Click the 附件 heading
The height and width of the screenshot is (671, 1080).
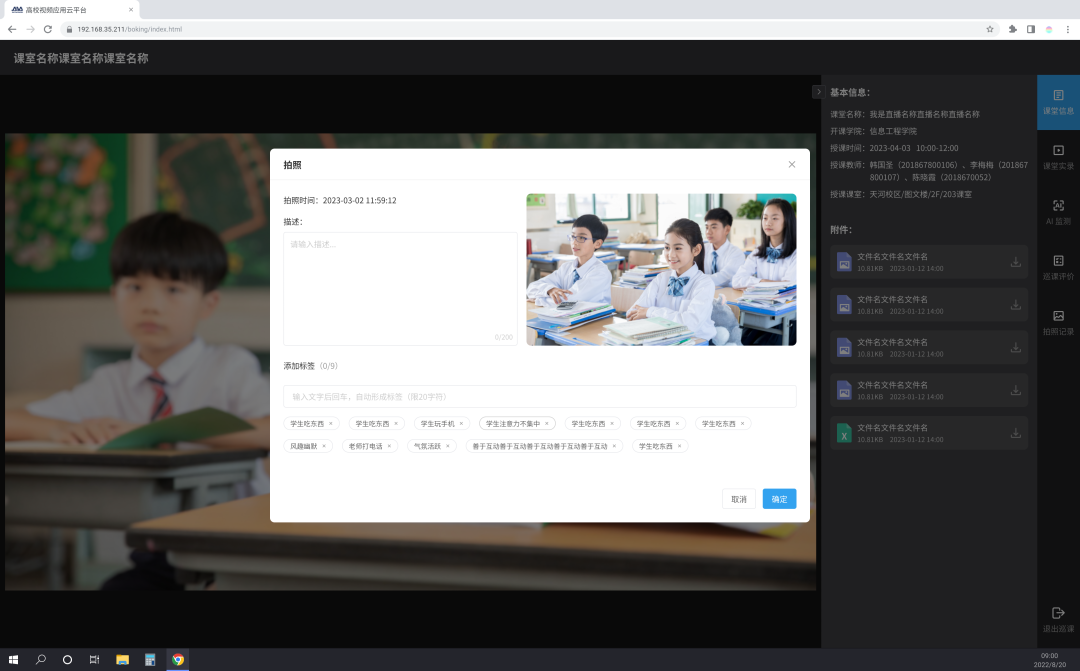tap(841, 230)
